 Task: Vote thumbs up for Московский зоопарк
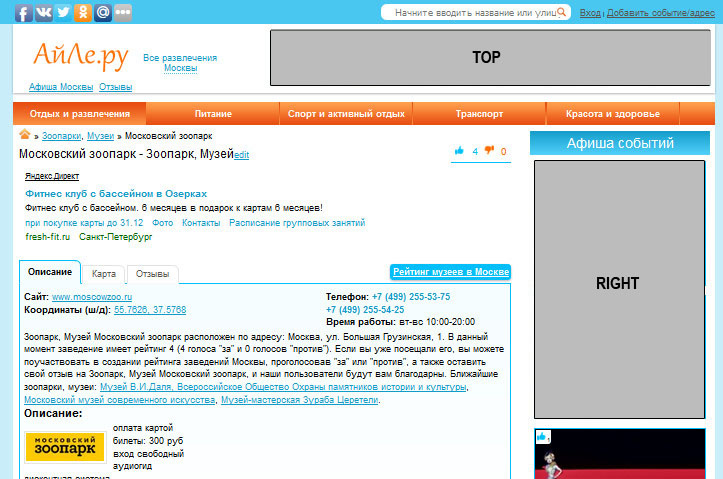pyautogui.click(x=459, y=151)
